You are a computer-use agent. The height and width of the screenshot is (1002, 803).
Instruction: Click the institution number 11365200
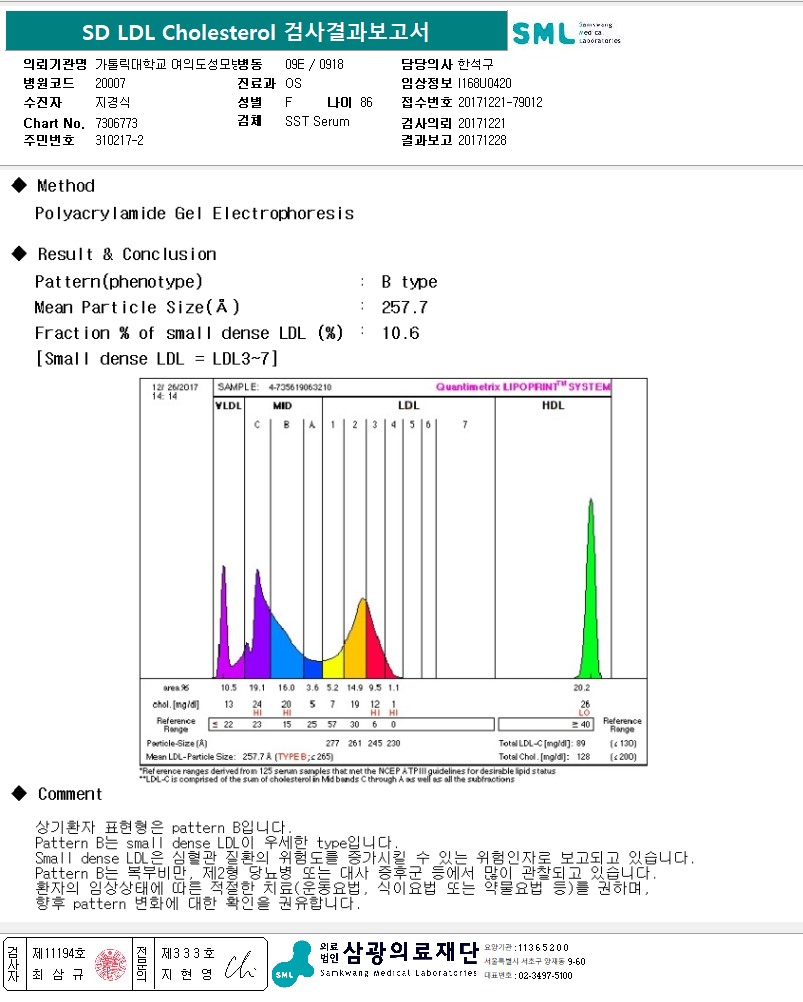(x=544, y=948)
